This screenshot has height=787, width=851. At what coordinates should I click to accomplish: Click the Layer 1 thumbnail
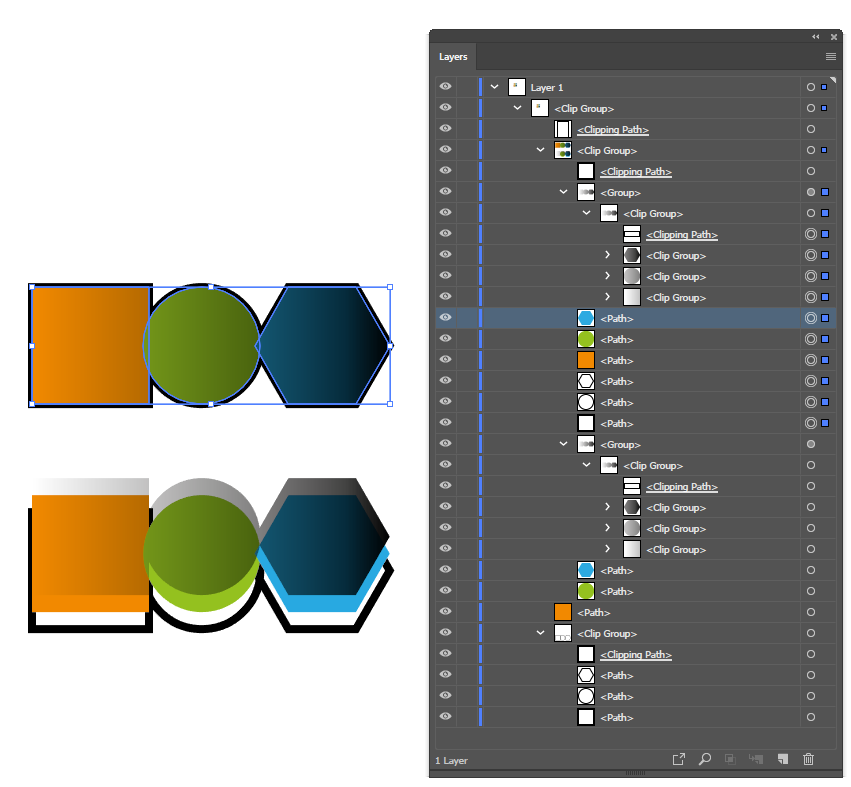(517, 87)
